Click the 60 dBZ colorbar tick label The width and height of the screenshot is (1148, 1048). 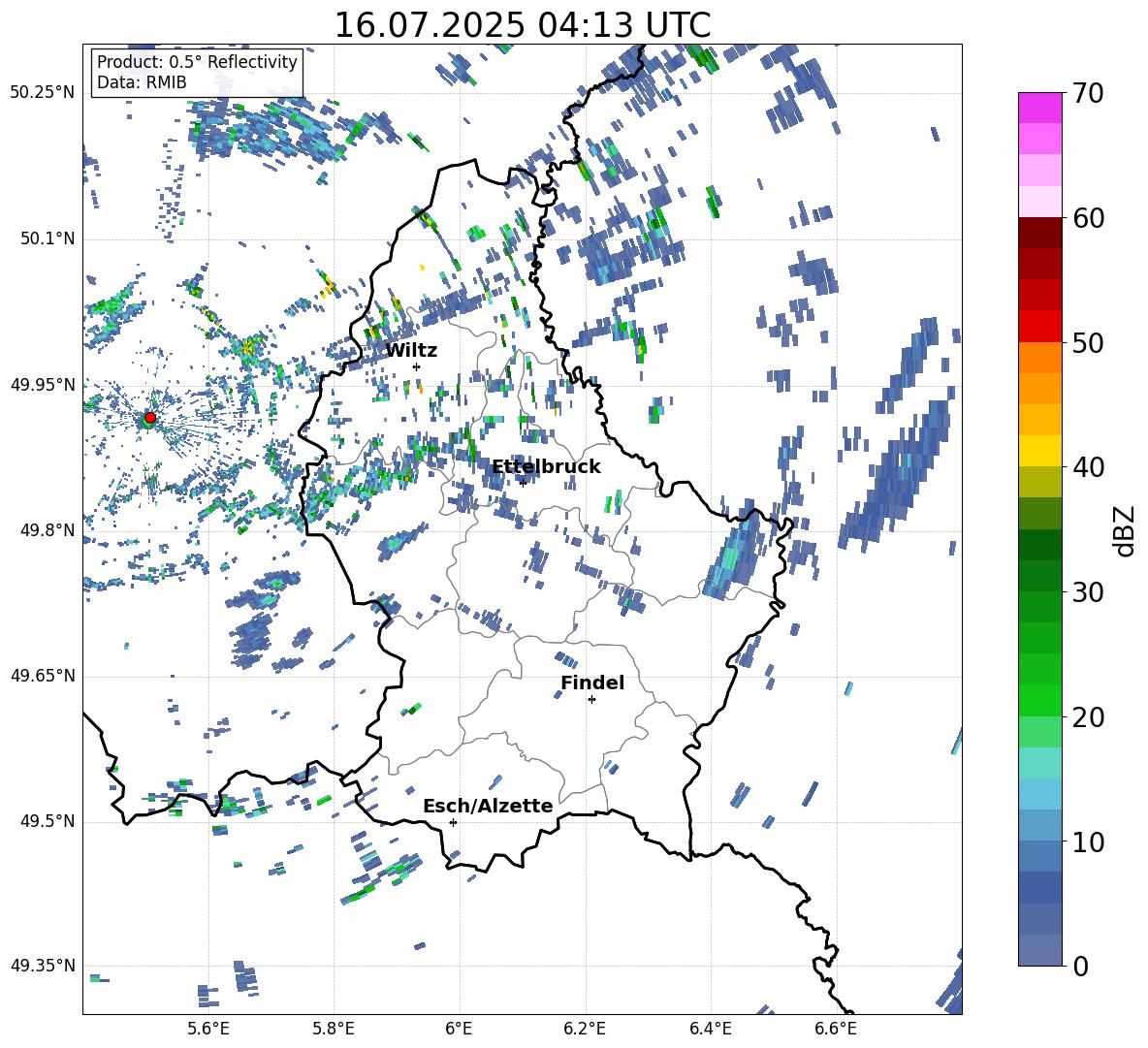[x=1088, y=218]
